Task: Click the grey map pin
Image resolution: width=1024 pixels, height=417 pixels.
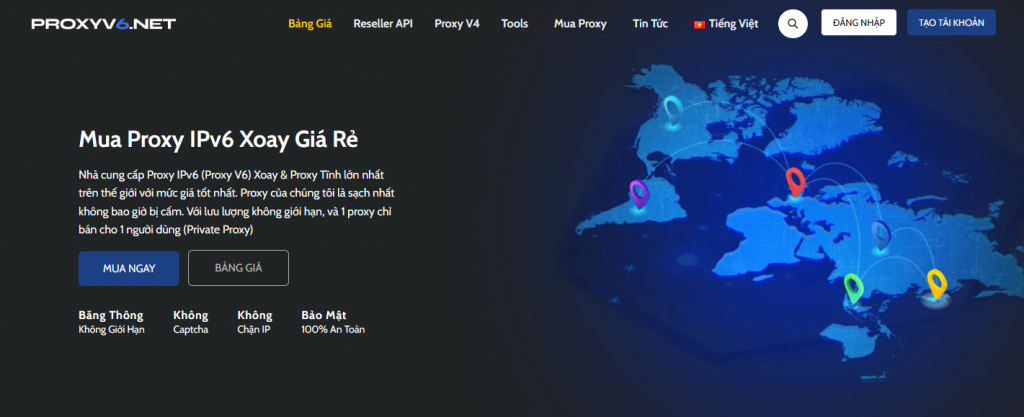Action: [881, 234]
